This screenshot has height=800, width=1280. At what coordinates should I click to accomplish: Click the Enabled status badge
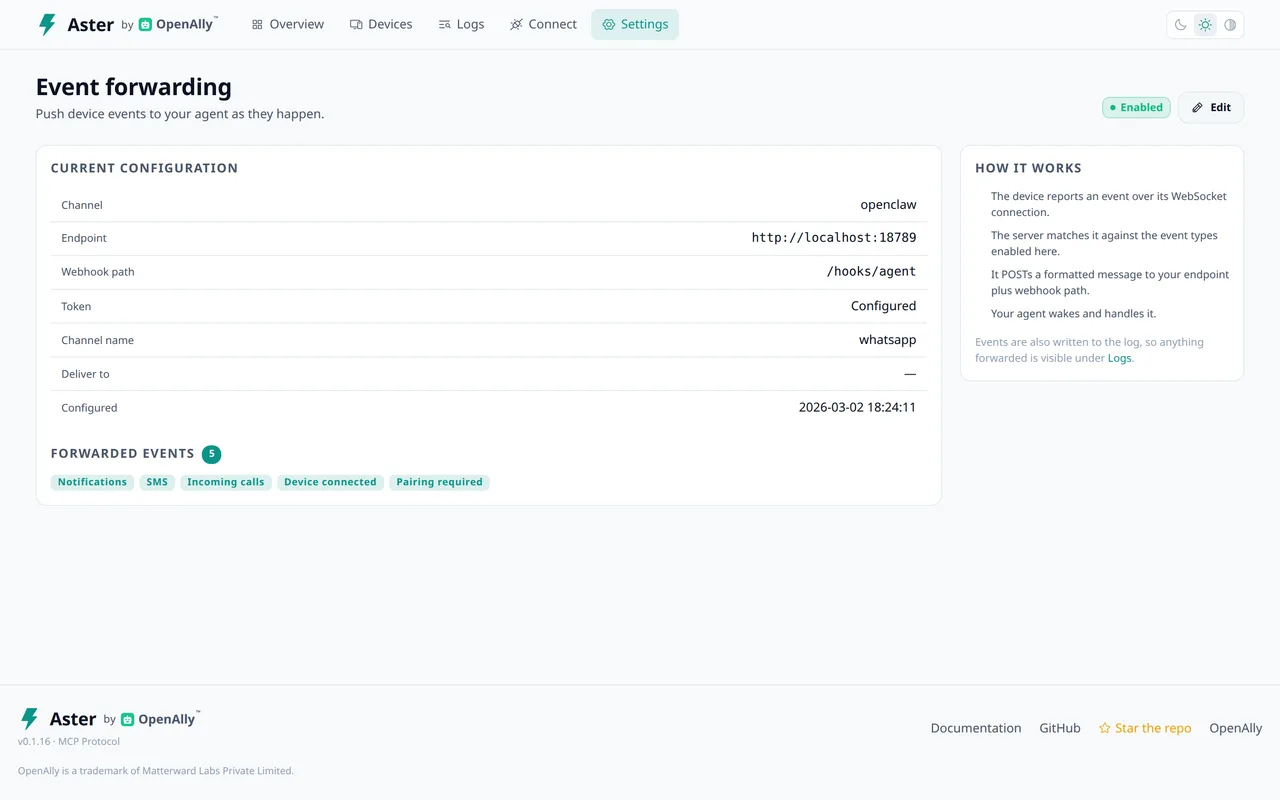(x=1136, y=107)
